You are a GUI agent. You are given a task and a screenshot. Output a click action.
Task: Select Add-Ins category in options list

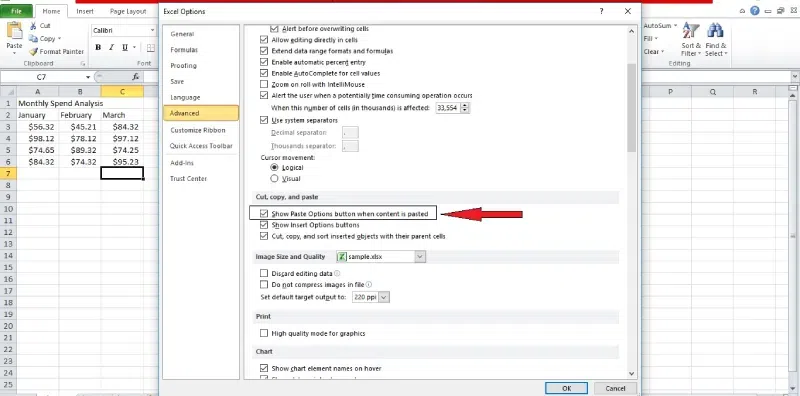click(201, 163)
